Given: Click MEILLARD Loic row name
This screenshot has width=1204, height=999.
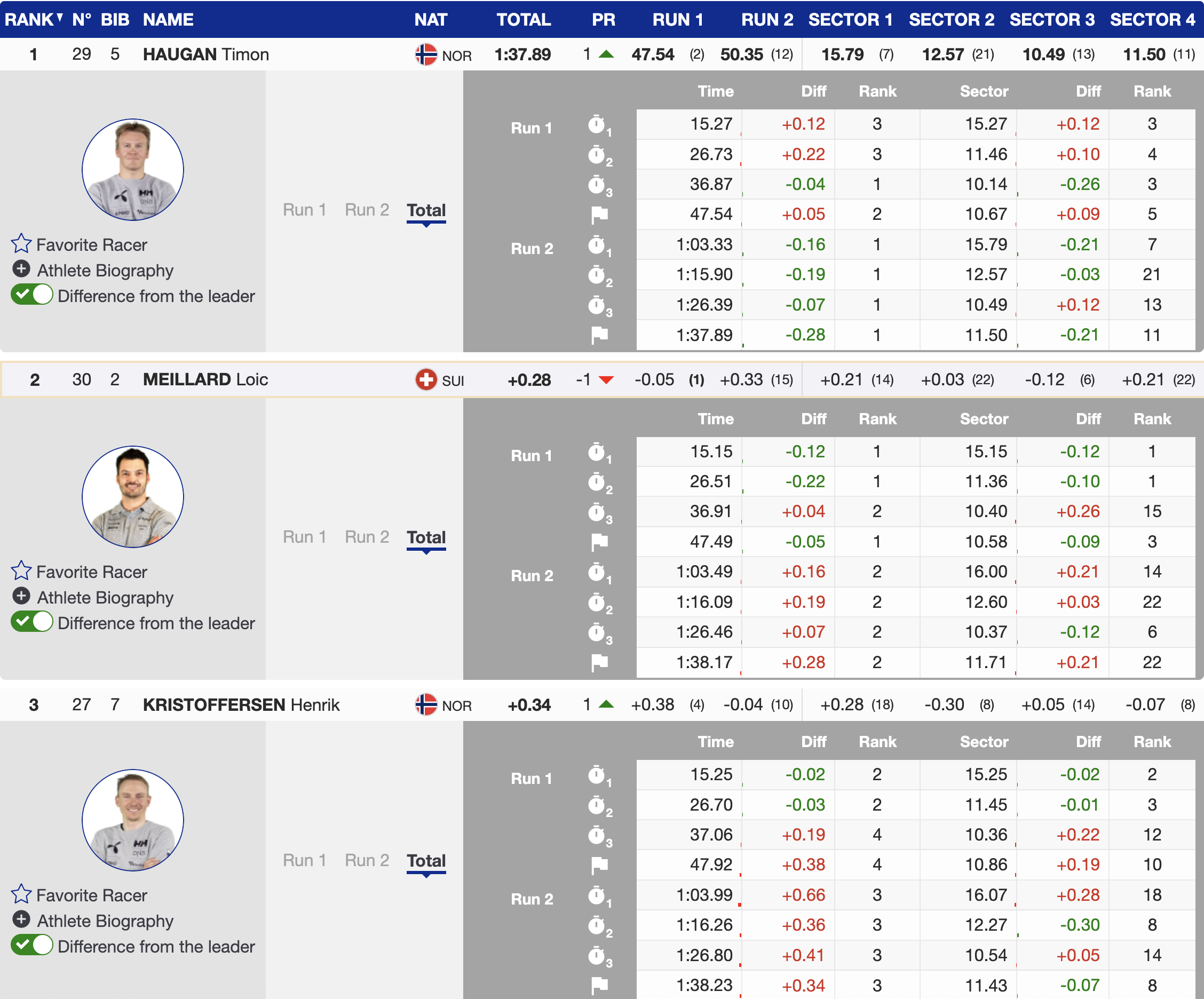Looking at the screenshot, I should point(205,379).
